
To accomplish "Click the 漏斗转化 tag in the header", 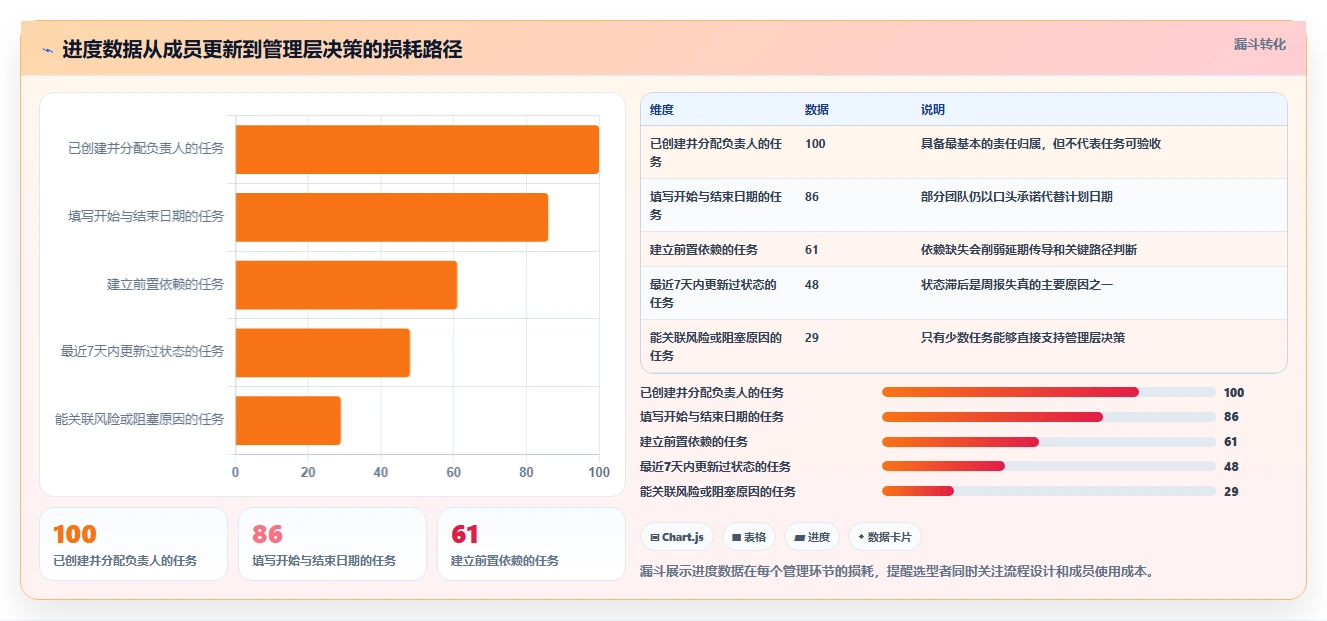I will pyautogui.click(x=1259, y=45).
